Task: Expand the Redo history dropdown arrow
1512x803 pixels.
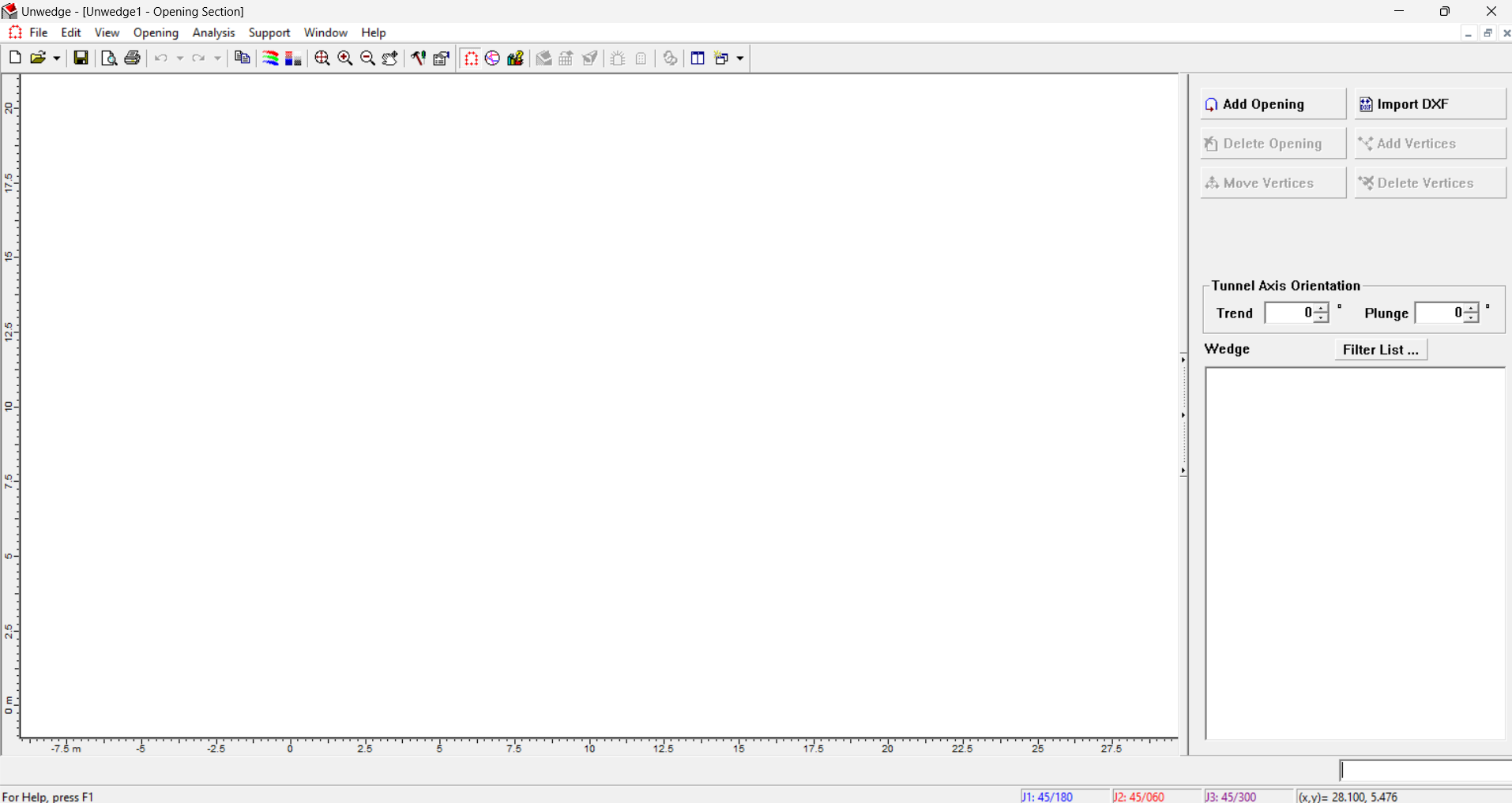Action: (x=217, y=58)
